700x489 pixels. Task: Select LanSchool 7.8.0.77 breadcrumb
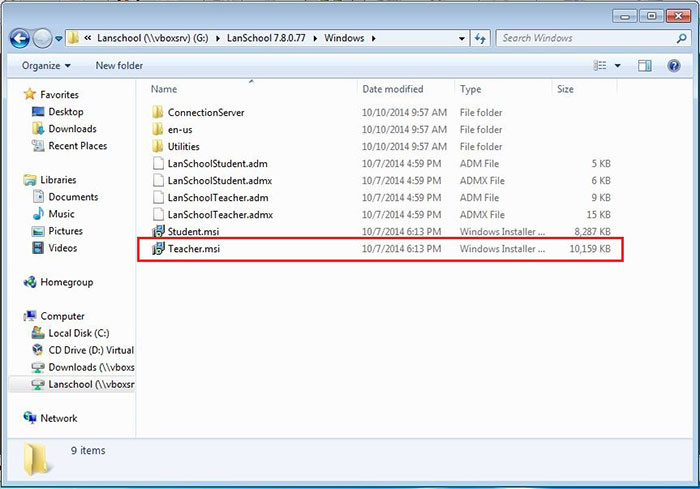(x=266, y=38)
